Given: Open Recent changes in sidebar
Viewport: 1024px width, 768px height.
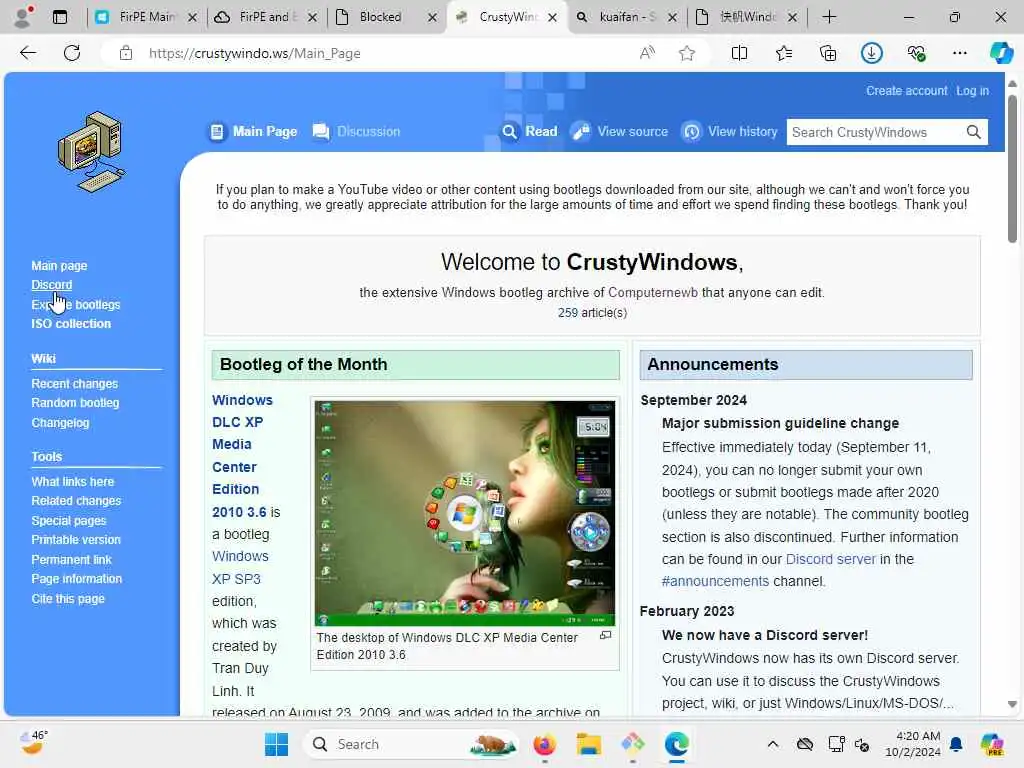Looking at the screenshot, I should (x=74, y=383).
